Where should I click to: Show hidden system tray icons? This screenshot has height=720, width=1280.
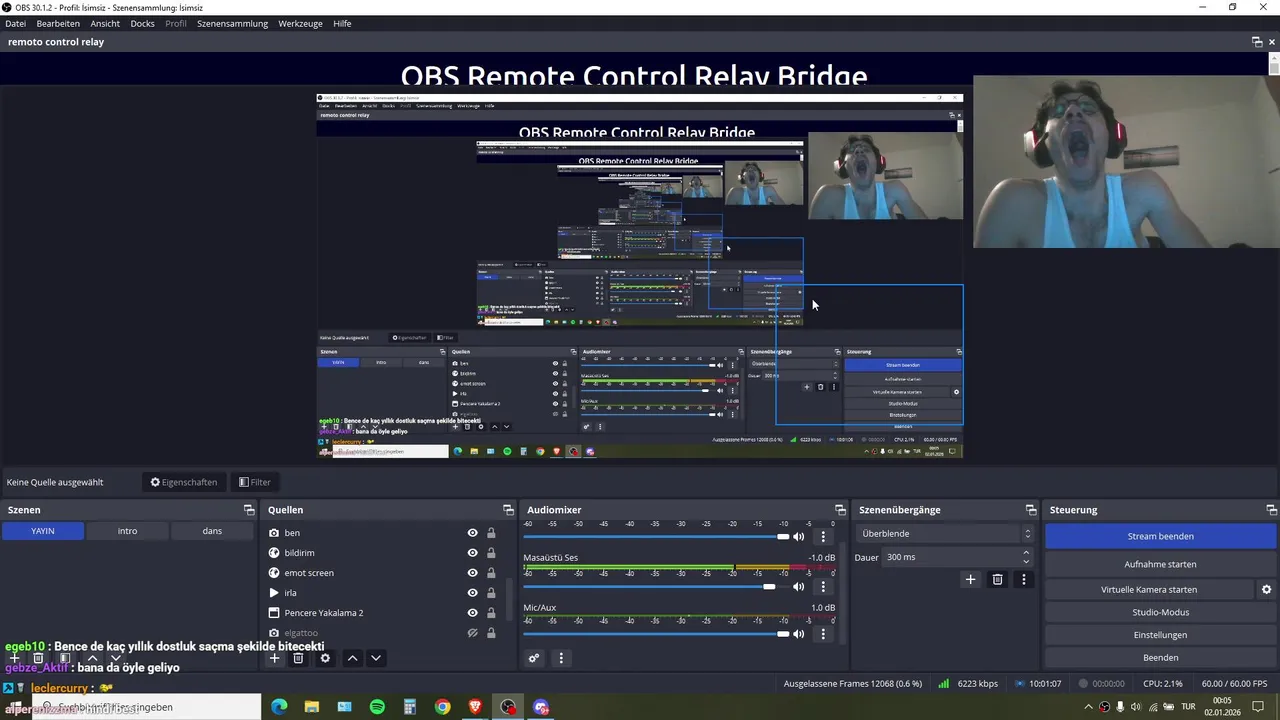pyautogui.click(x=1088, y=707)
